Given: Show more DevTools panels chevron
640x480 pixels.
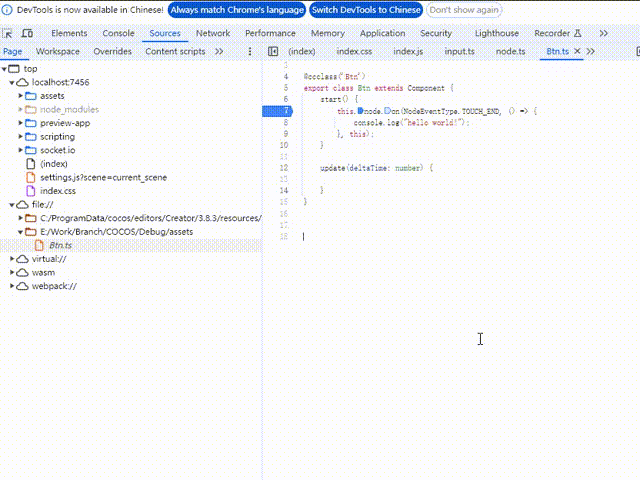Looking at the screenshot, I should pos(604,33).
